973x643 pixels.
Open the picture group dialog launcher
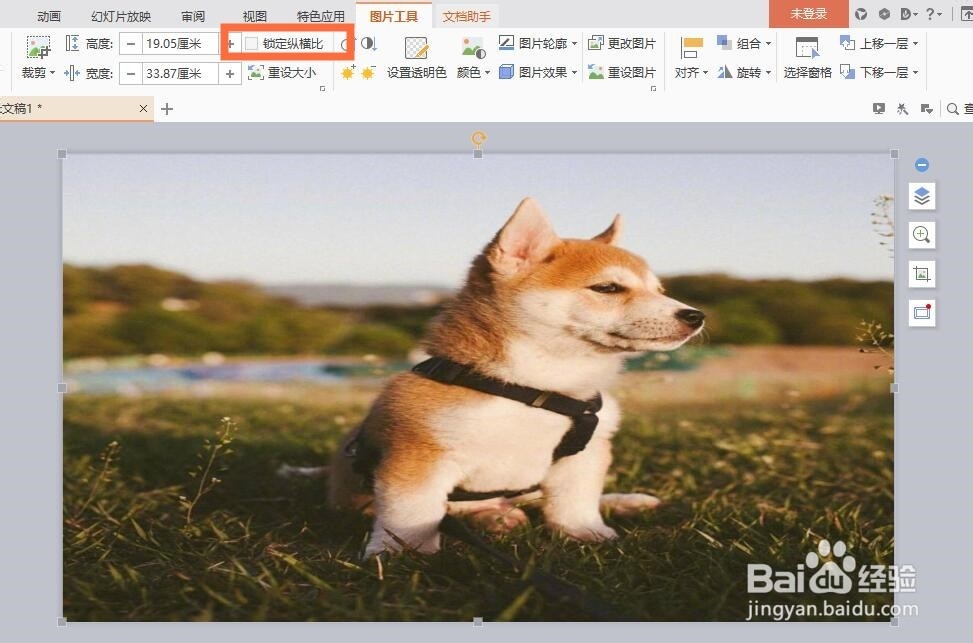tap(653, 89)
